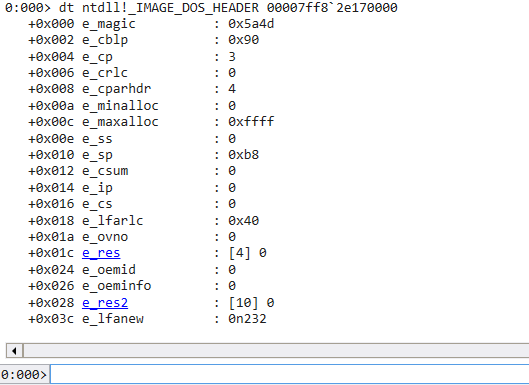Click the e_maxalloc value 0xffff
Viewport: 529px width, 385px height.
[251, 122]
